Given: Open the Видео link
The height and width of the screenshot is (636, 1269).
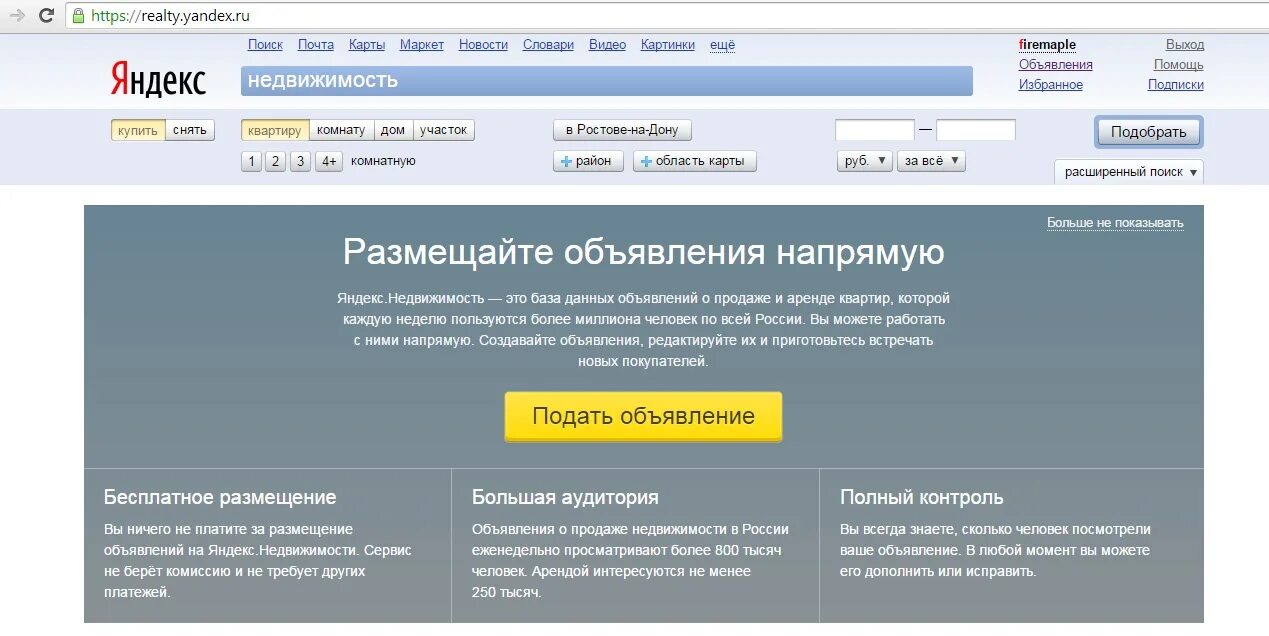Looking at the screenshot, I should coord(607,45).
